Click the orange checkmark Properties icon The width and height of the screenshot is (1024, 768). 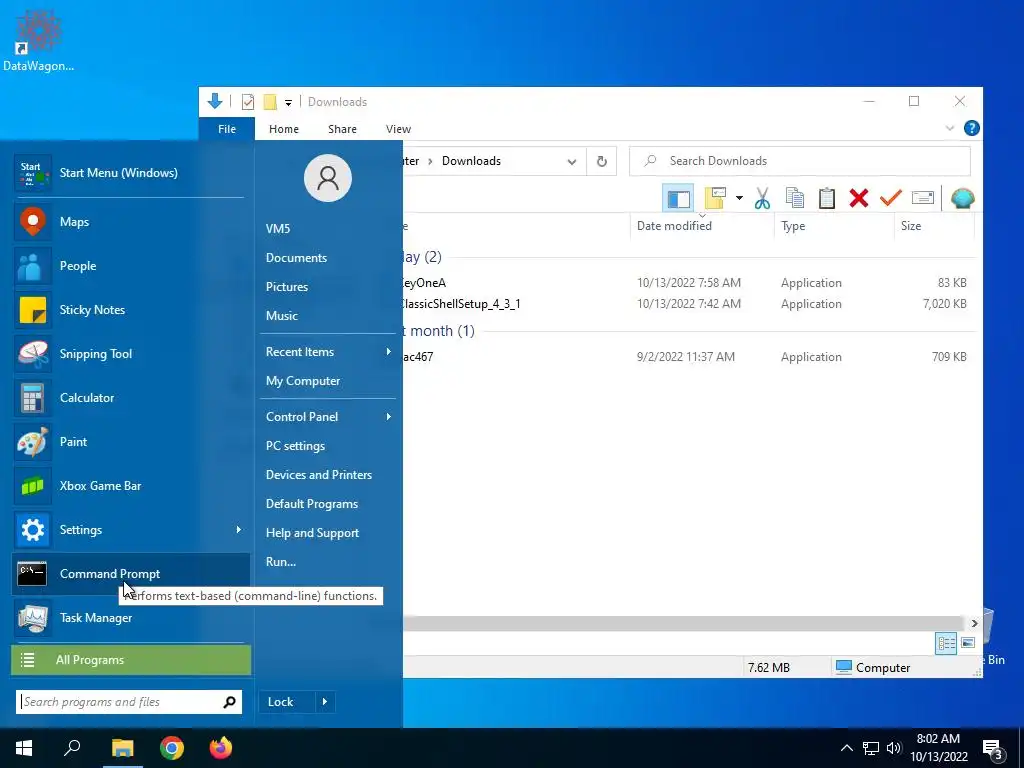(x=891, y=198)
